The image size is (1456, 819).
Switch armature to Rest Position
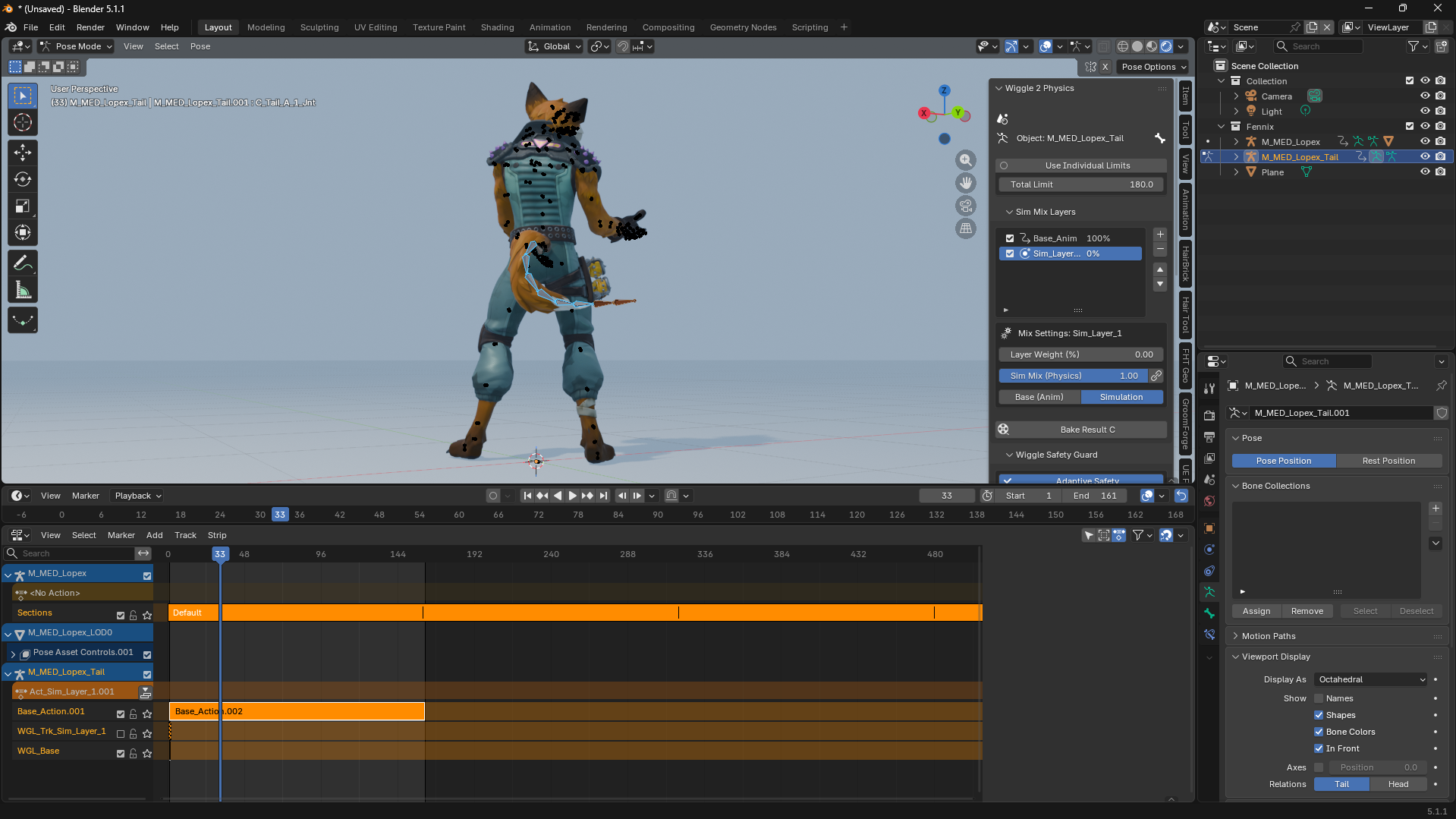[x=1388, y=461]
